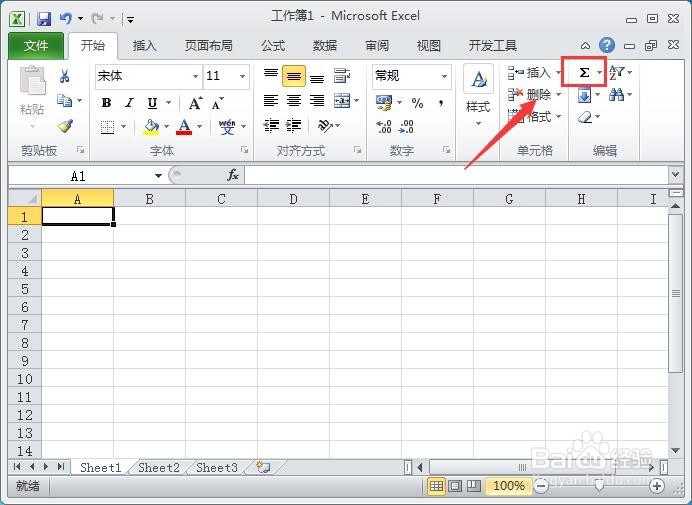Select the Format Painter brush icon
The width and height of the screenshot is (692, 505).
(65, 126)
